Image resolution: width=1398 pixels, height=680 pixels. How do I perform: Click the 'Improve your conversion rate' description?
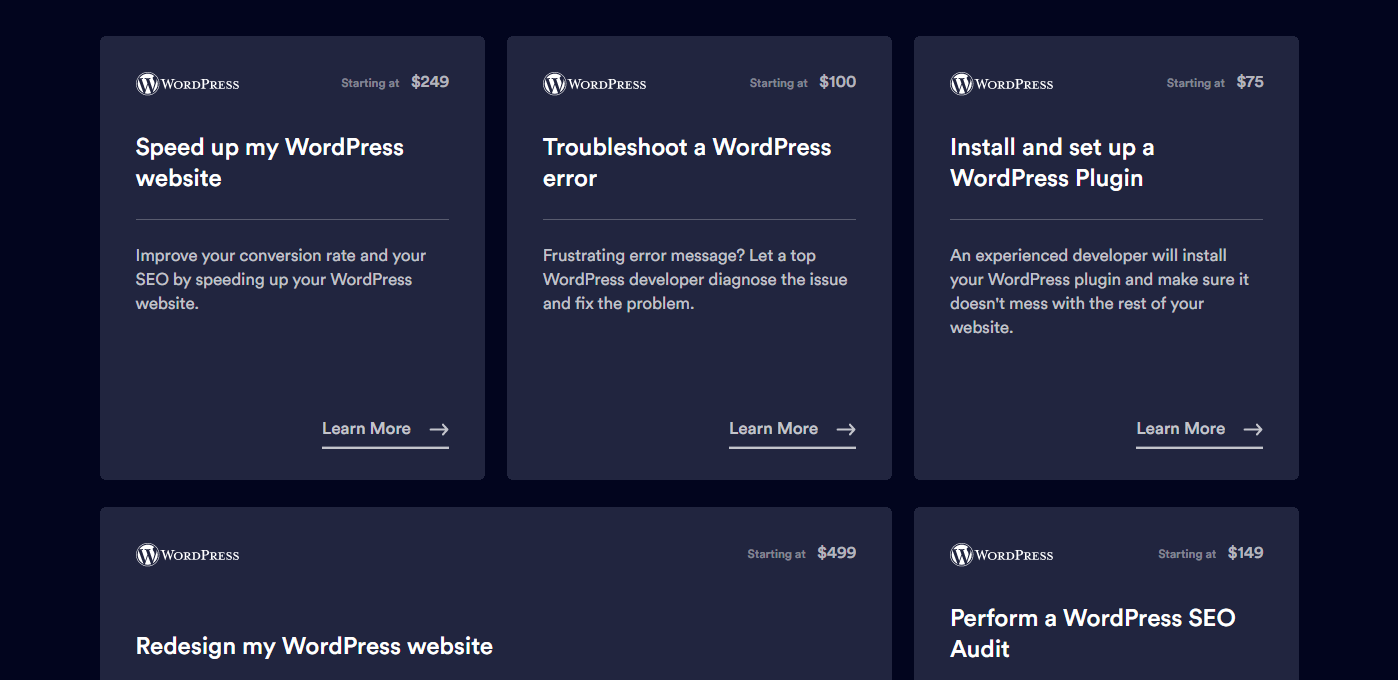(x=281, y=280)
